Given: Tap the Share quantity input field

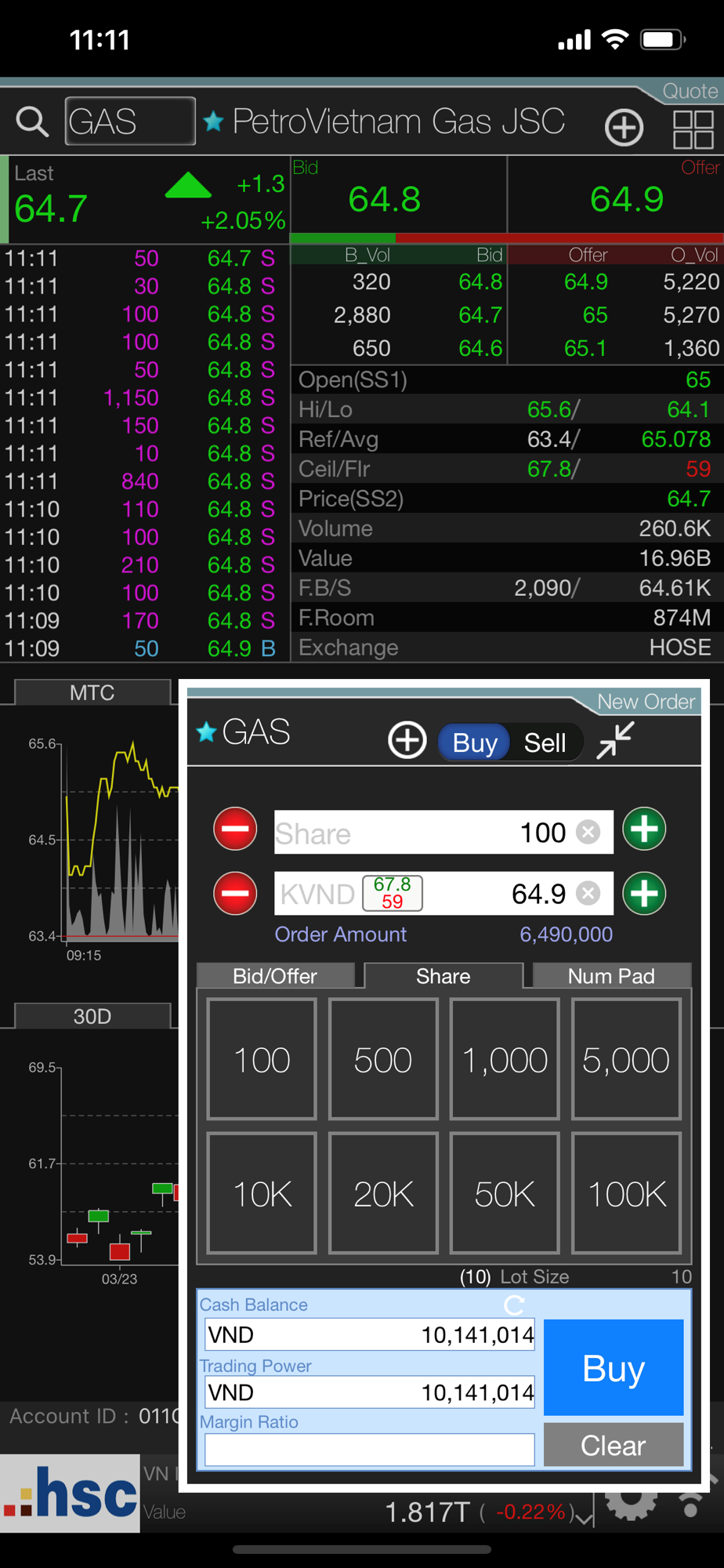Looking at the screenshot, I should coord(443,832).
